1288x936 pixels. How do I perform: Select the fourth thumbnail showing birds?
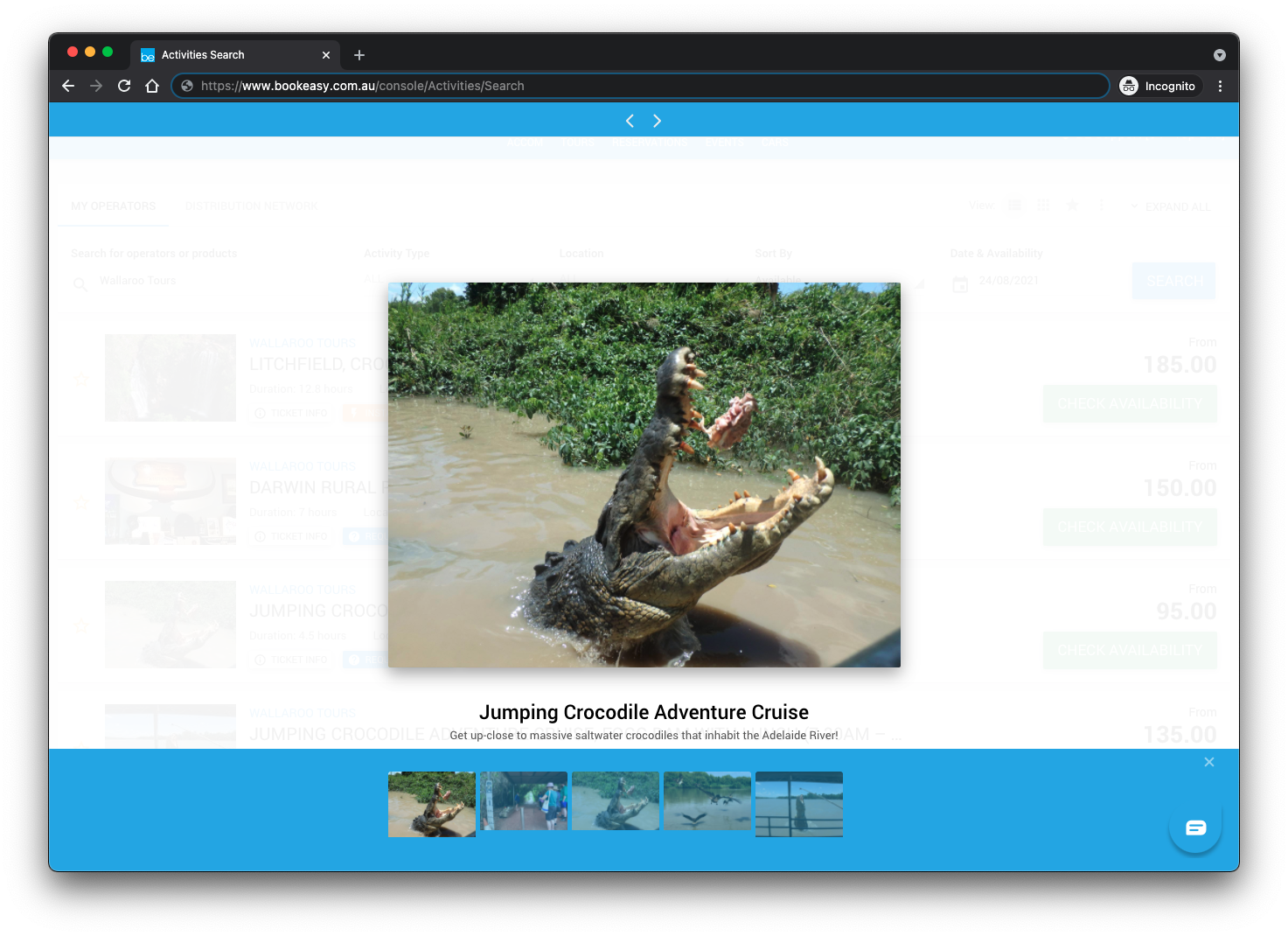707,801
